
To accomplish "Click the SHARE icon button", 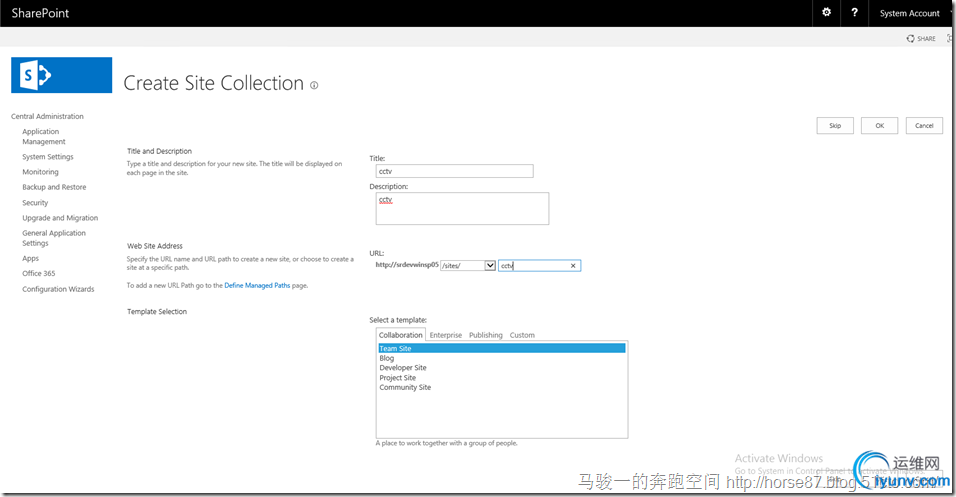I will (921, 38).
